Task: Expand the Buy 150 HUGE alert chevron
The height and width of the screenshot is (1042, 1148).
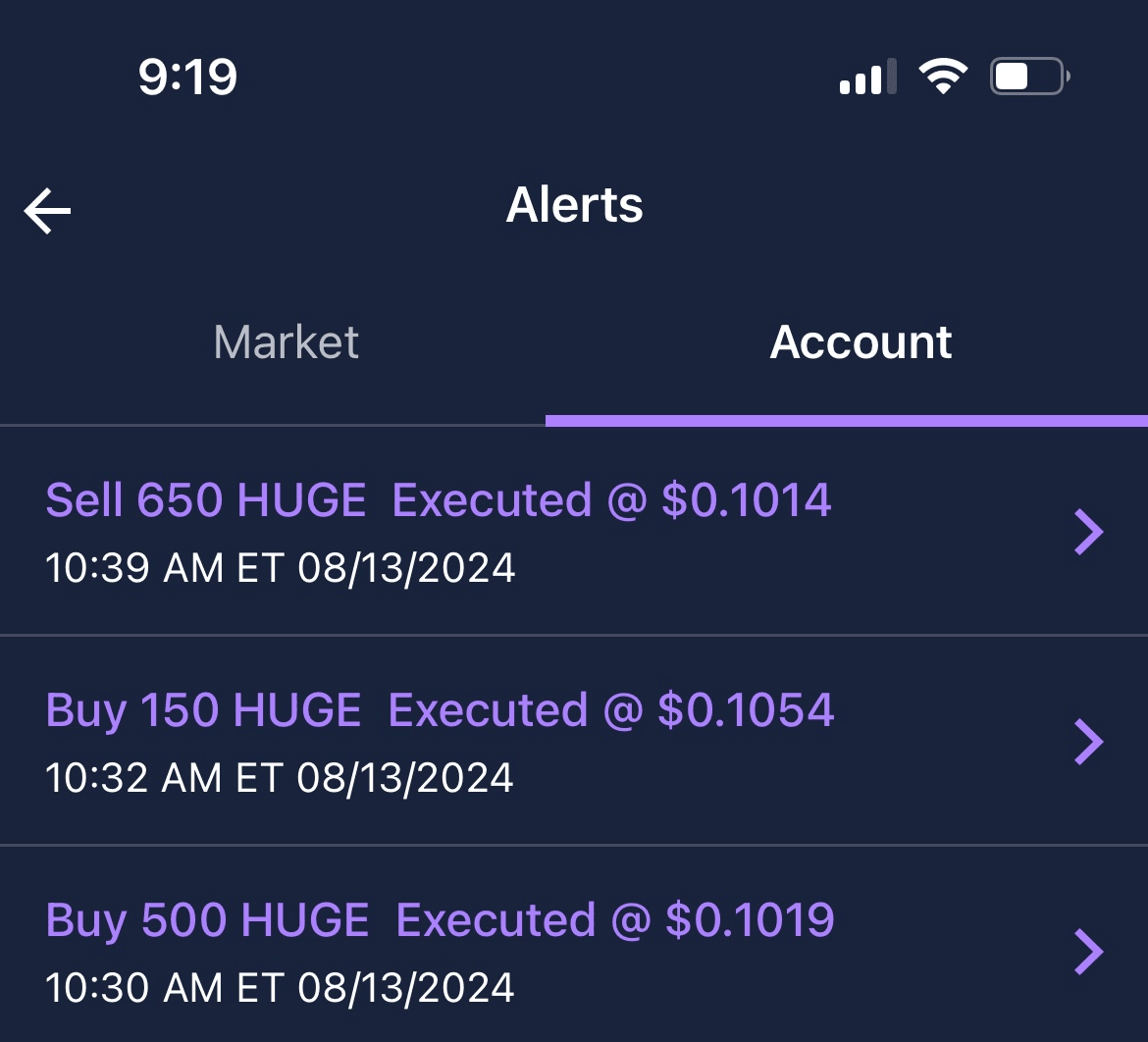Action: (x=1089, y=742)
